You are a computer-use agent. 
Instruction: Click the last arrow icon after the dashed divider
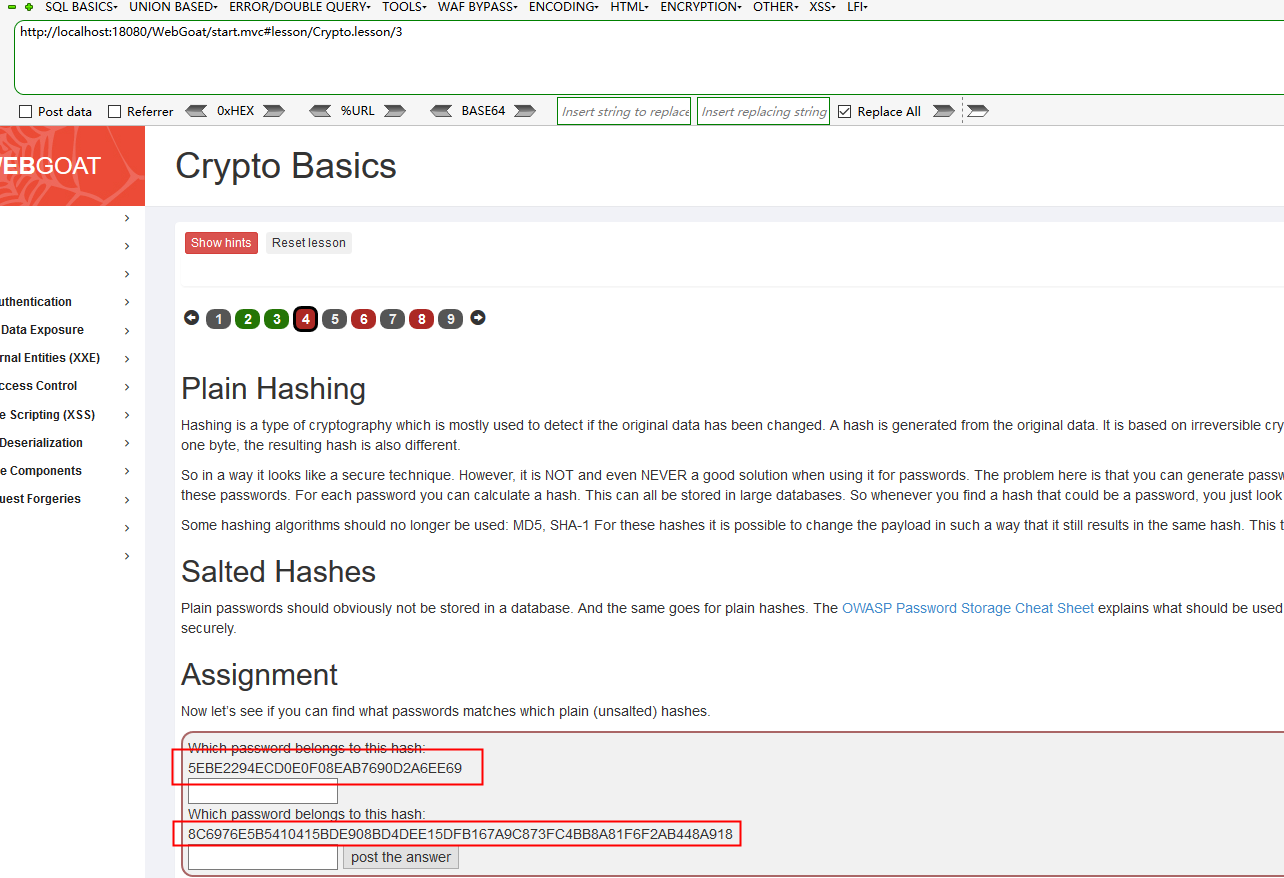click(978, 111)
